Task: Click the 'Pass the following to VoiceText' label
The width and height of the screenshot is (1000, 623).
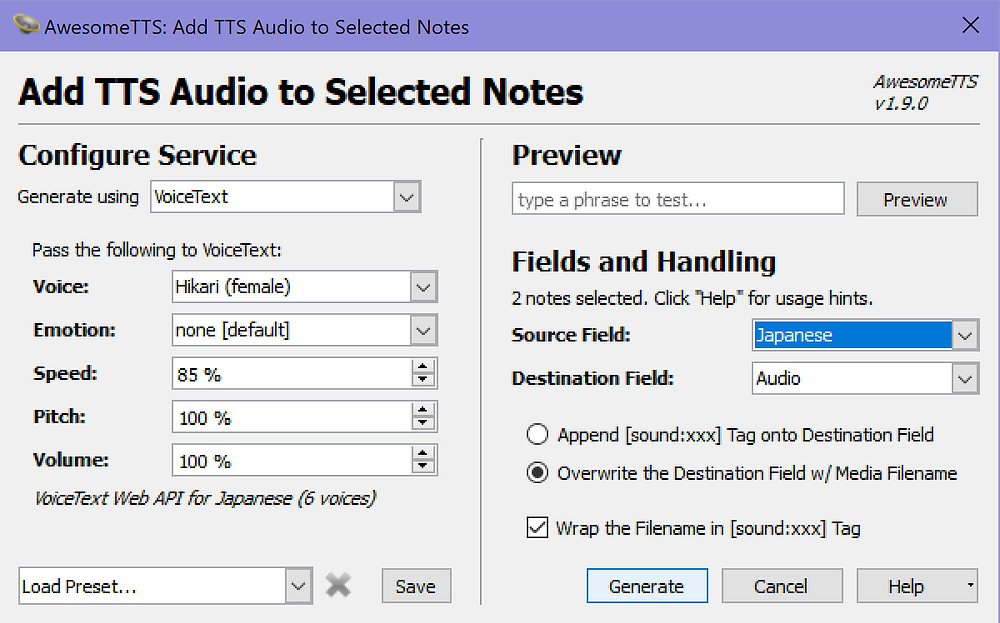Action: click(157, 250)
